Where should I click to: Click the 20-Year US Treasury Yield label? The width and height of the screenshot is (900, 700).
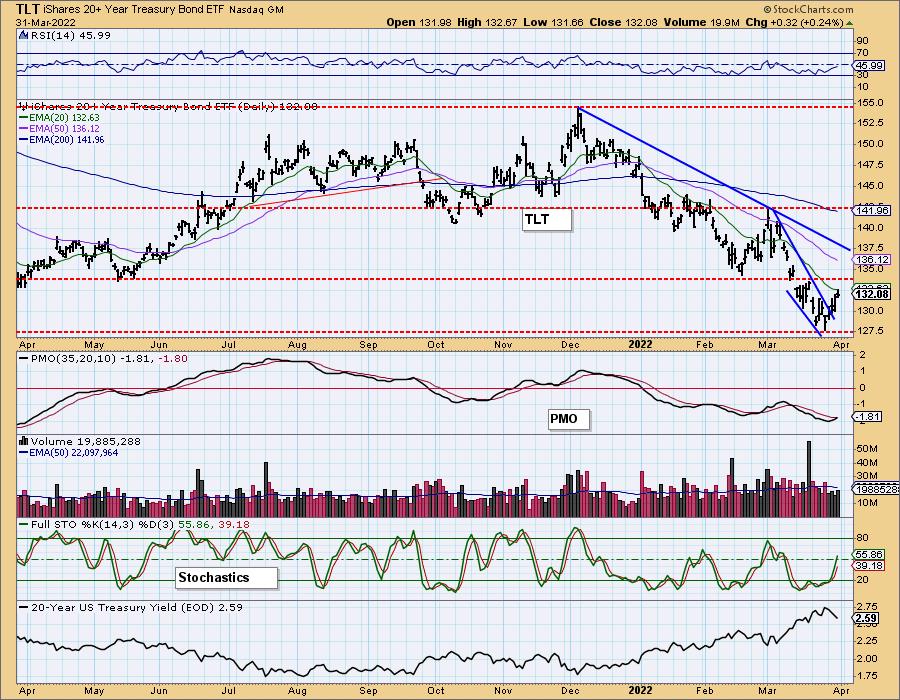[x=137, y=607]
